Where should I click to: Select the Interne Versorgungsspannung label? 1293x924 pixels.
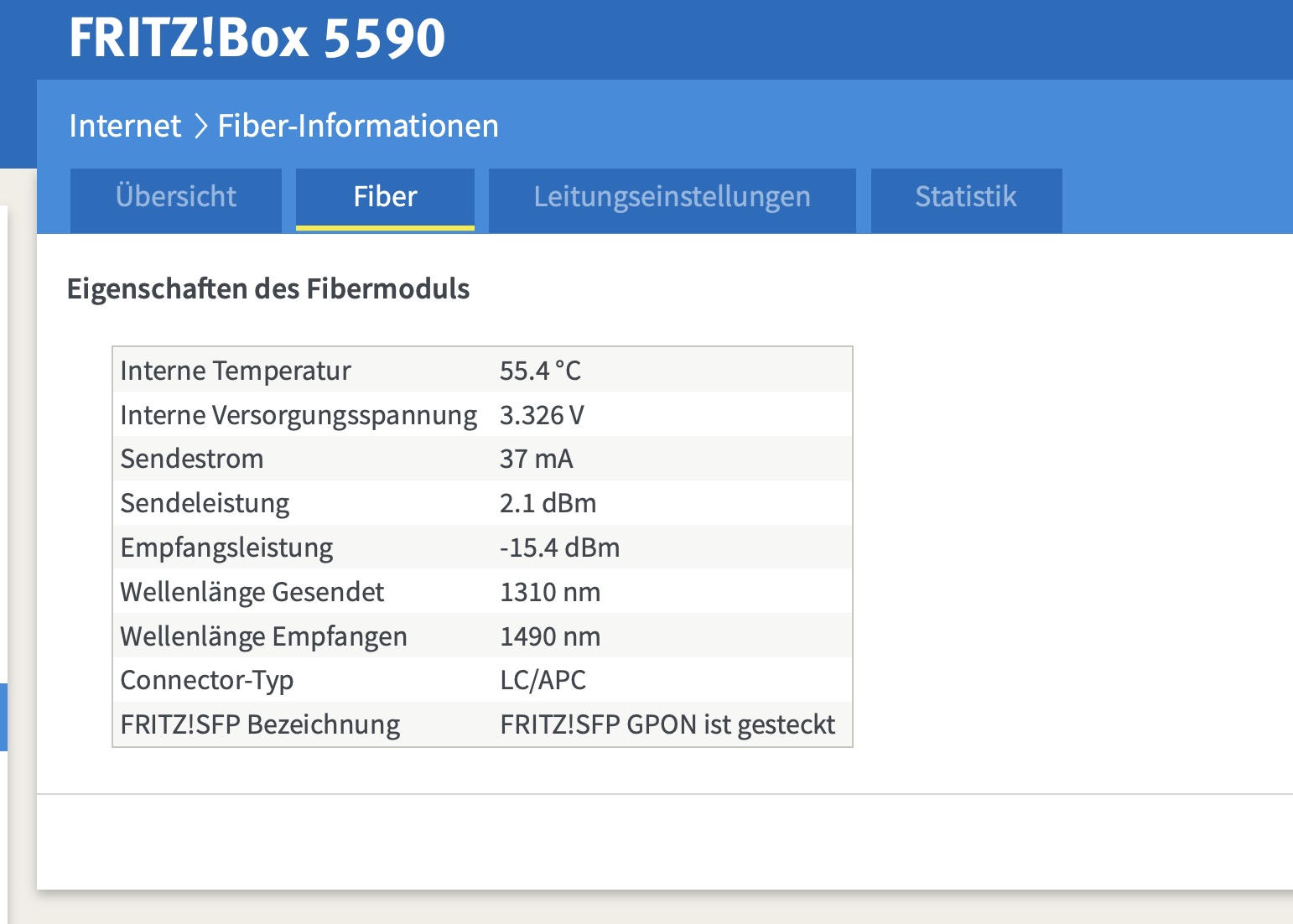[299, 415]
